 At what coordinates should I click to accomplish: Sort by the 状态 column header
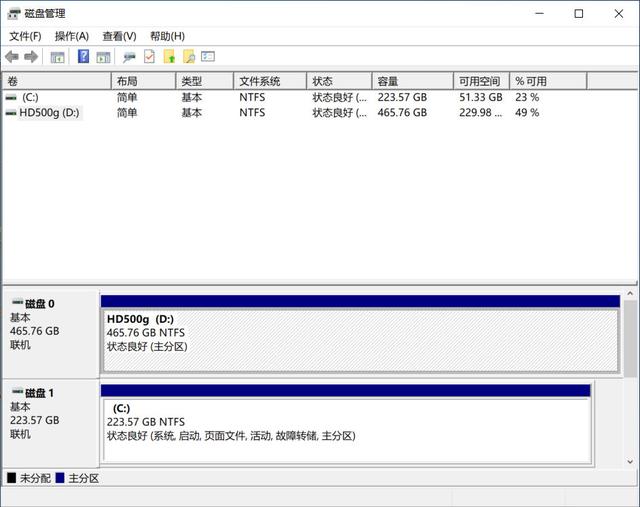(339, 81)
